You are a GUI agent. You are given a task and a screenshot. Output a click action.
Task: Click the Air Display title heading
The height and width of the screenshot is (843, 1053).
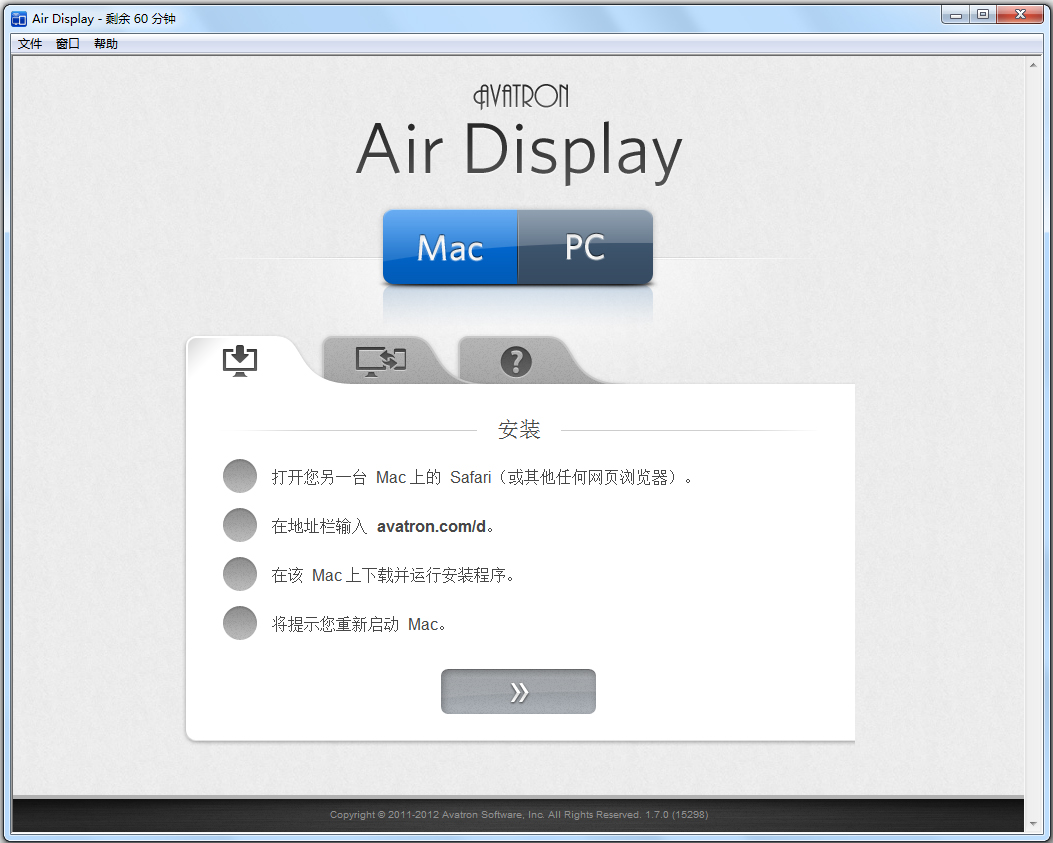519,151
